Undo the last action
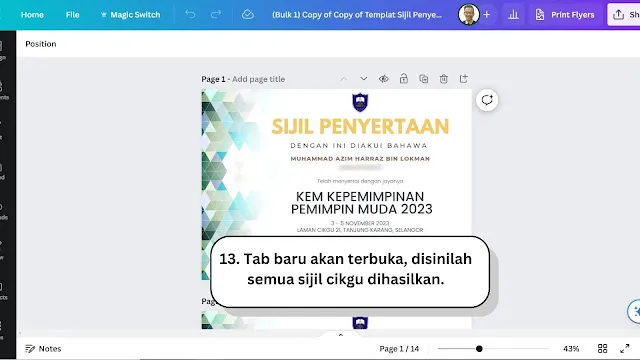Screen dimensions: 640x360 click(x=190, y=15)
